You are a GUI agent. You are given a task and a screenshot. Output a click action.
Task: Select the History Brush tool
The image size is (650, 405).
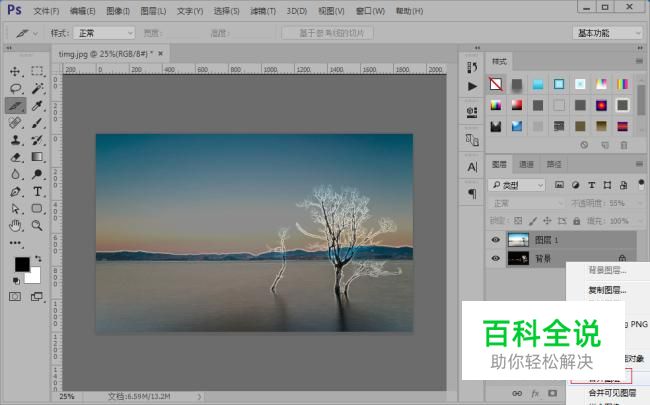point(37,140)
